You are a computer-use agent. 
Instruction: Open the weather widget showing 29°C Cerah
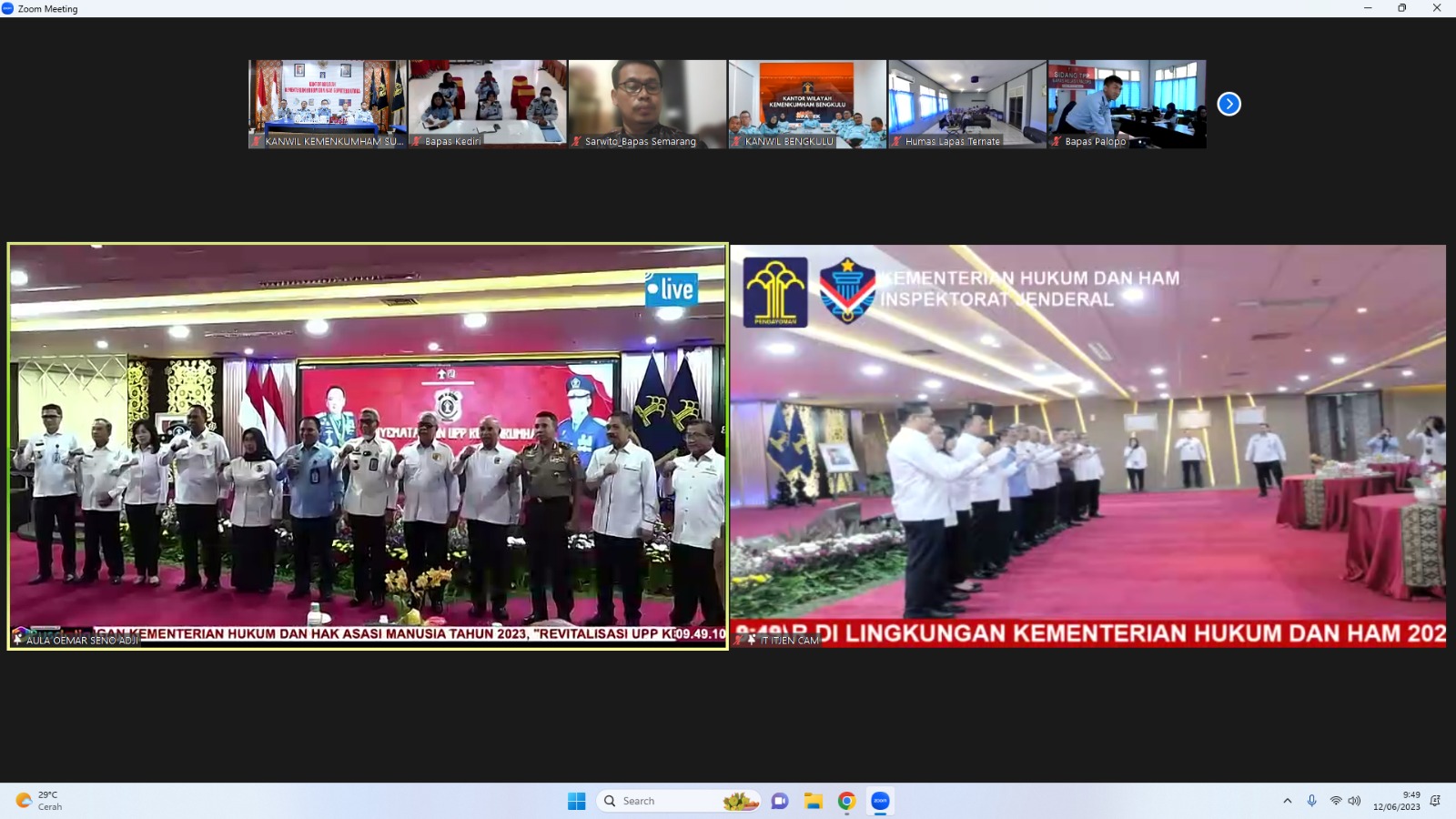click(40, 801)
